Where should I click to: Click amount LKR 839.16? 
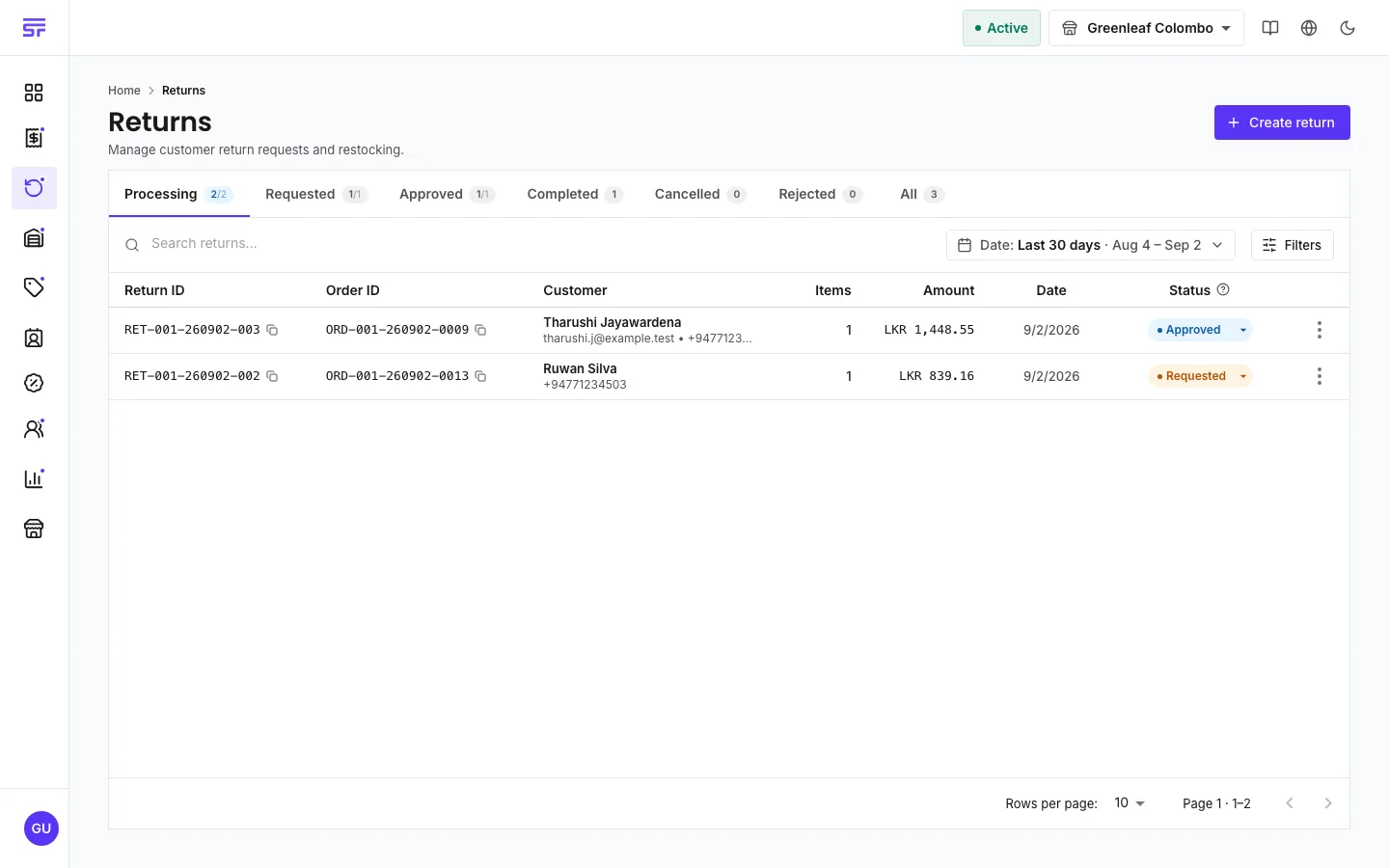(x=937, y=376)
